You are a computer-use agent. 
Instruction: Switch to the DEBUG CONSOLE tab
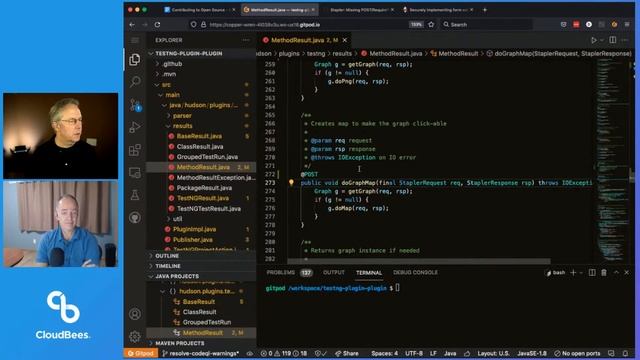point(415,272)
